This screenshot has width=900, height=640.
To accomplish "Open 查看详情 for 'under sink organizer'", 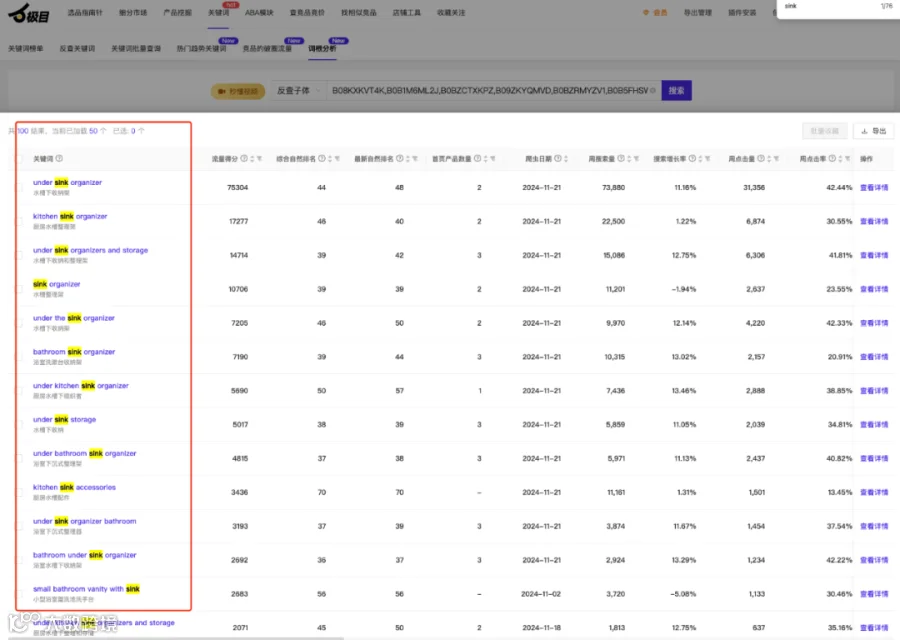I will (874, 188).
